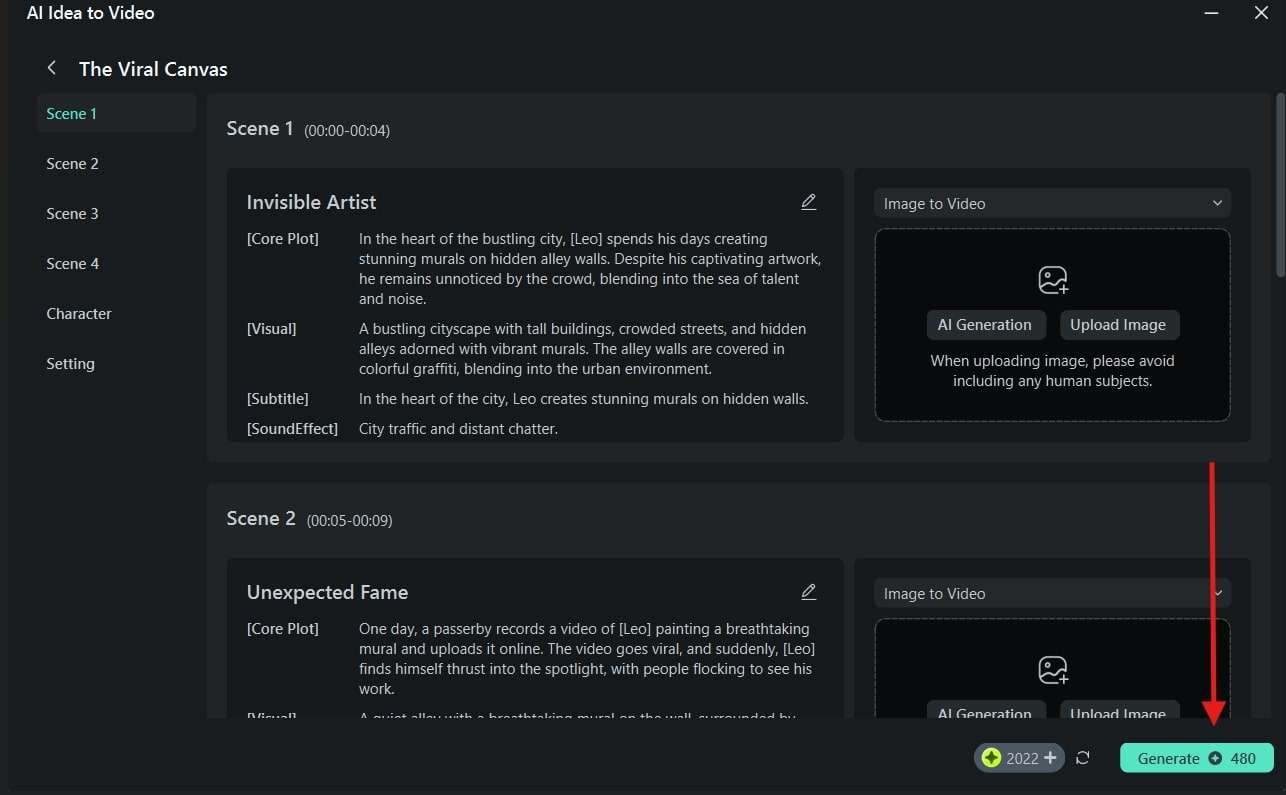Open the Setting section
The image size is (1286, 795).
(71, 364)
